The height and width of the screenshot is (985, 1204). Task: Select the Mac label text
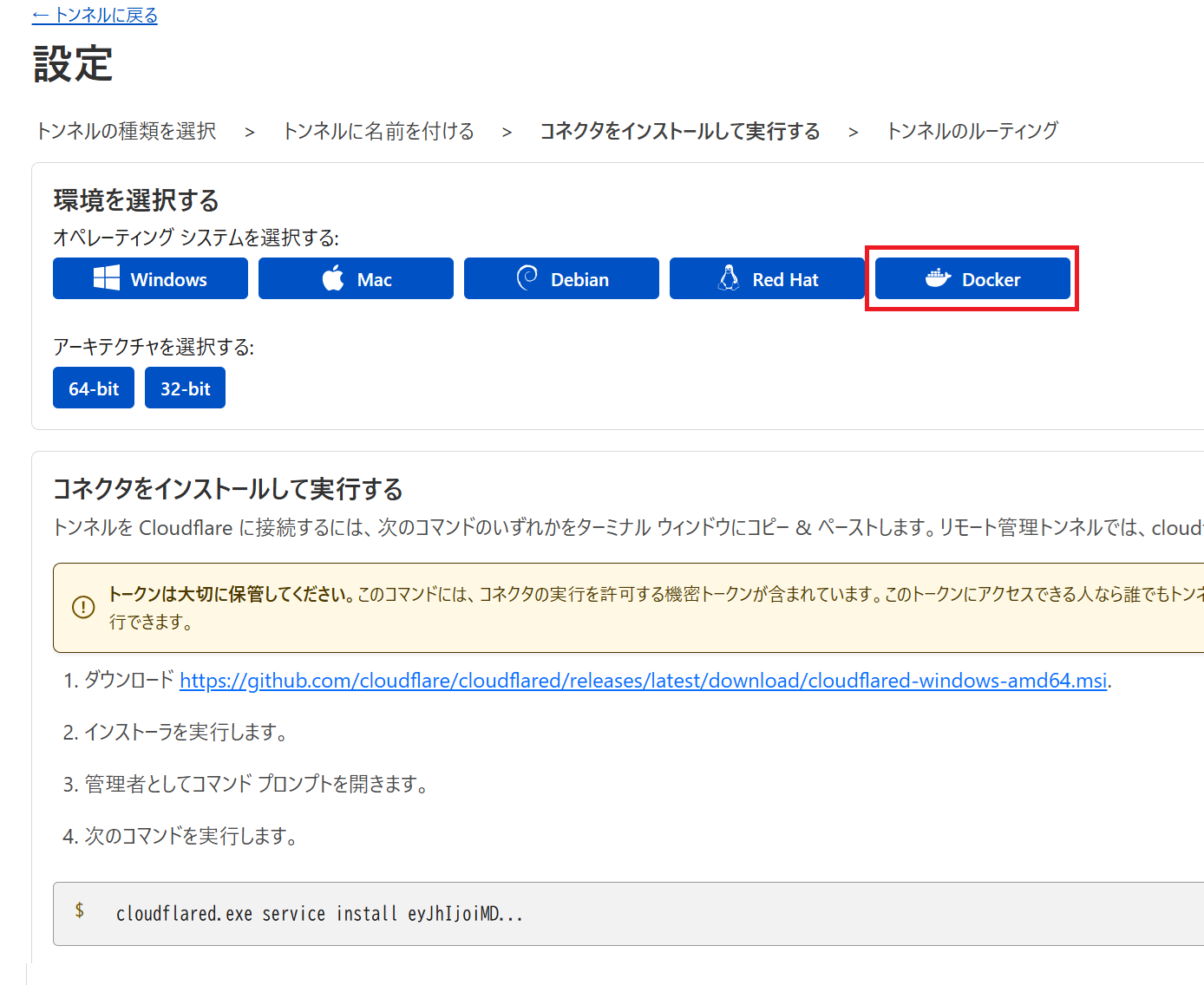375,279
